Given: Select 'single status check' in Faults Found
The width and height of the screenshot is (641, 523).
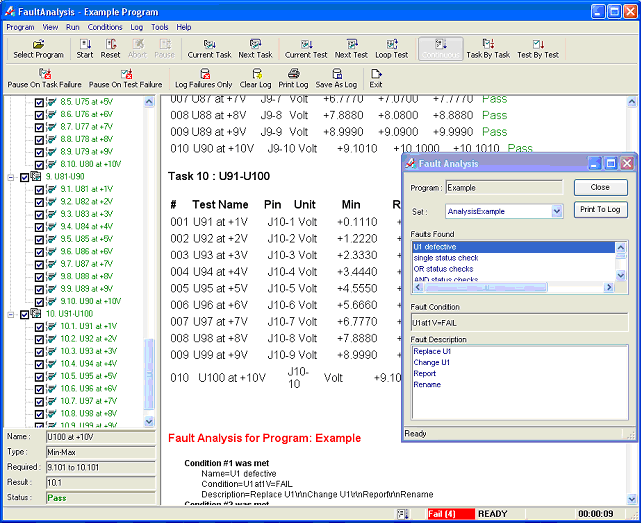Looking at the screenshot, I should click(x=446, y=258).
